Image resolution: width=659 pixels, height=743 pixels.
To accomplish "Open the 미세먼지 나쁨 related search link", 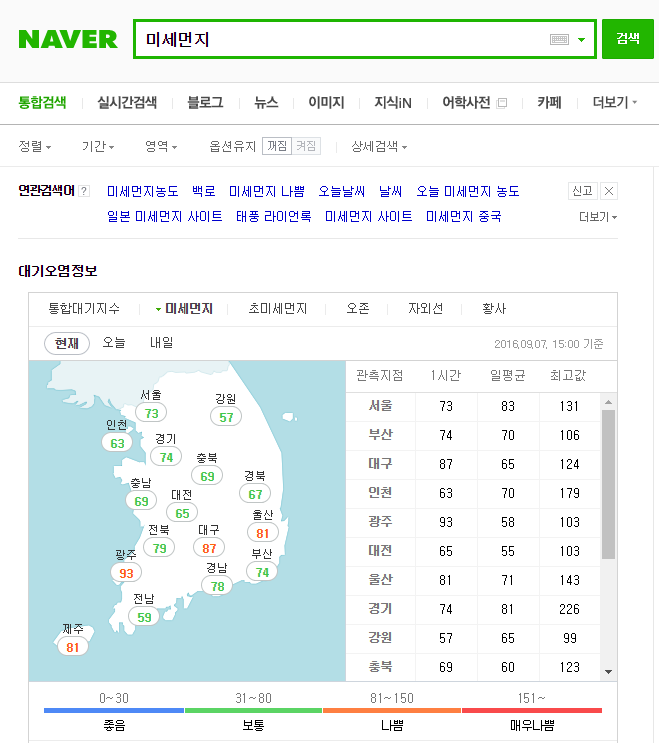I will click(267, 191).
